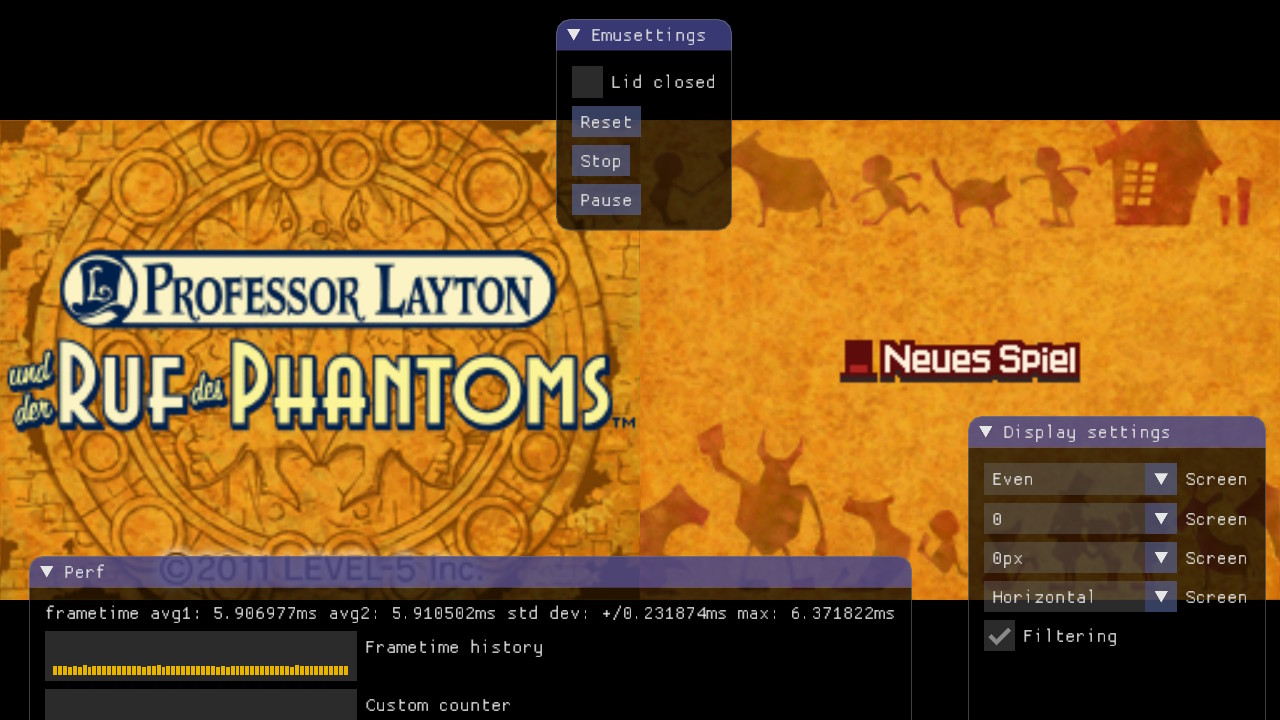Screen dimensions: 1280x720
Task: Click the Emusettings title text
Action: [x=648, y=35]
